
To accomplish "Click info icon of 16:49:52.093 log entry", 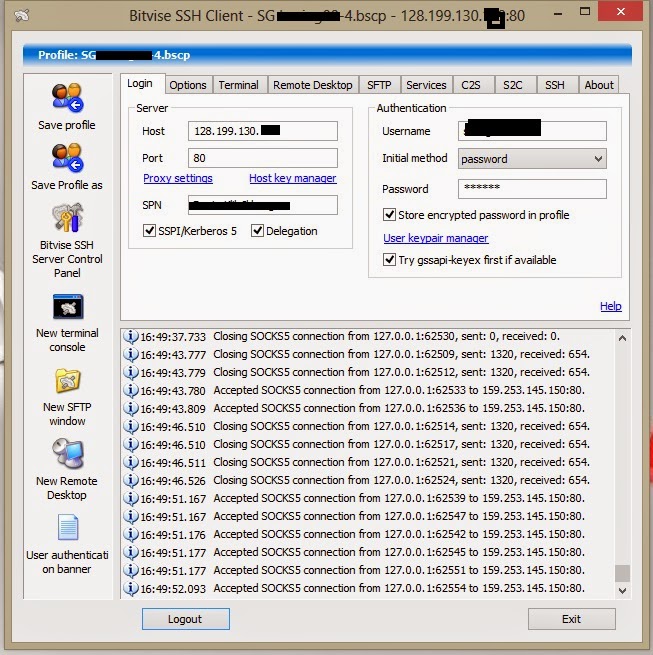I will [x=131, y=588].
